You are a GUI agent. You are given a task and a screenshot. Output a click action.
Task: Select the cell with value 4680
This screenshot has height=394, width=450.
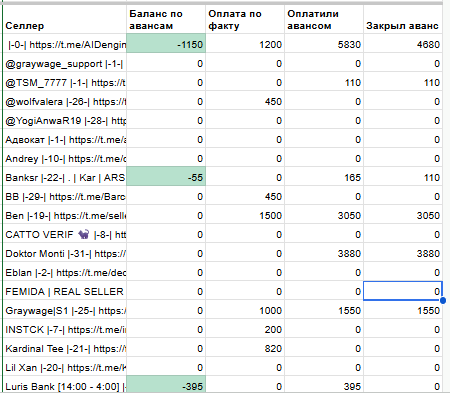[x=403, y=43]
